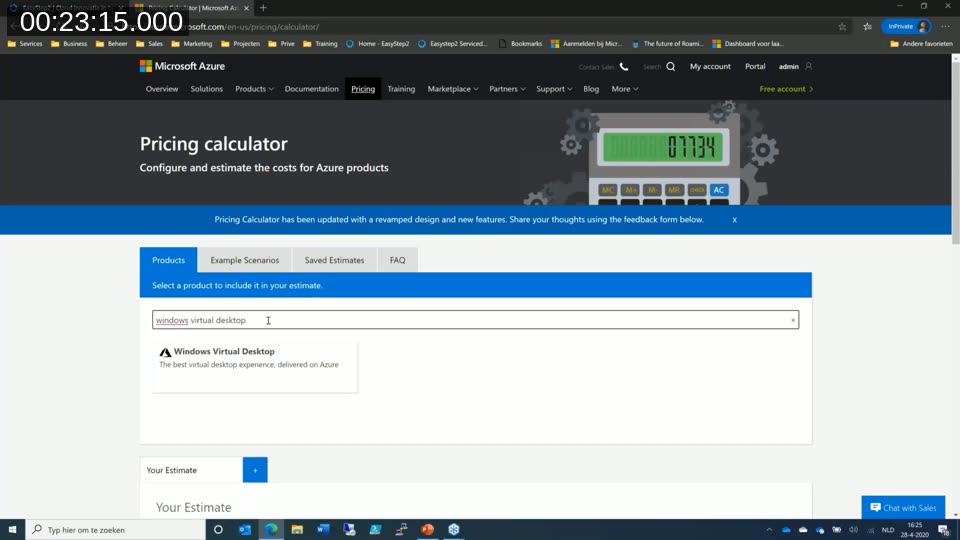The height and width of the screenshot is (540, 960).
Task: Open the site search magnifier icon
Action: (x=671, y=67)
